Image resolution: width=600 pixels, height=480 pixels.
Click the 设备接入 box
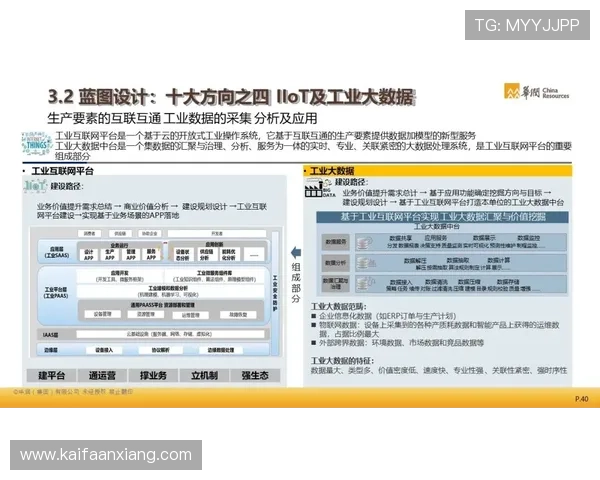tap(104, 350)
